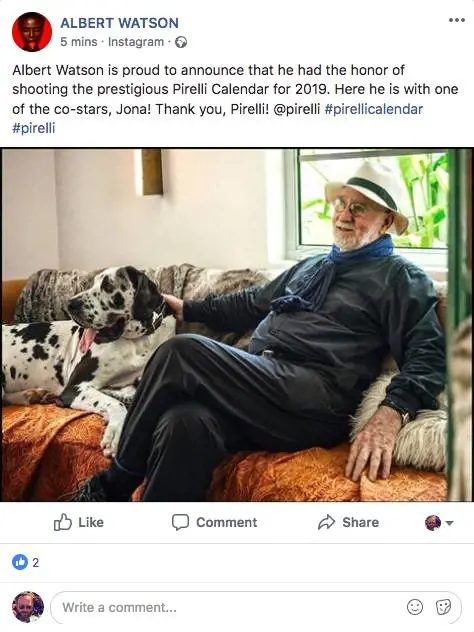The height and width of the screenshot is (632, 474).
Task: Open the emoji picker in comment box
Action: pos(415,607)
